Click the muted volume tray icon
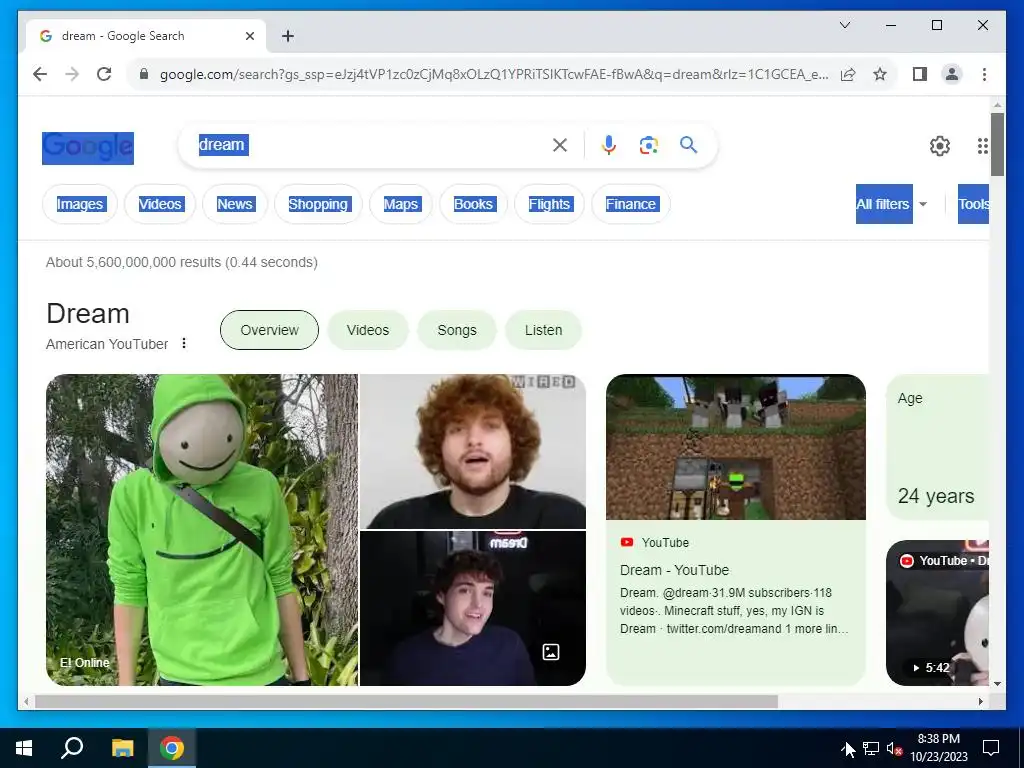Viewport: 1024px width, 768px height. (x=894, y=748)
